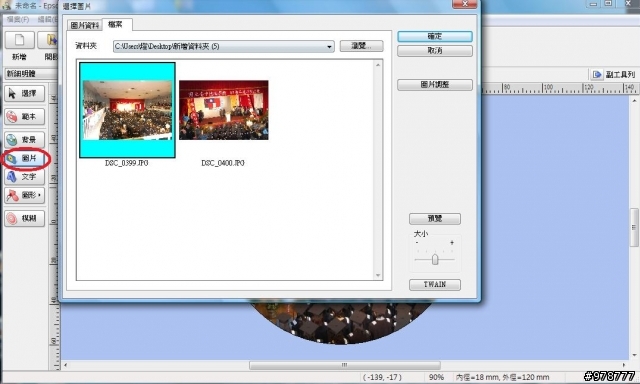Select the 文字 text tool
Image resolution: width=640 pixels, height=384 pixels.
pyautogui.click(x=24, y=177)
